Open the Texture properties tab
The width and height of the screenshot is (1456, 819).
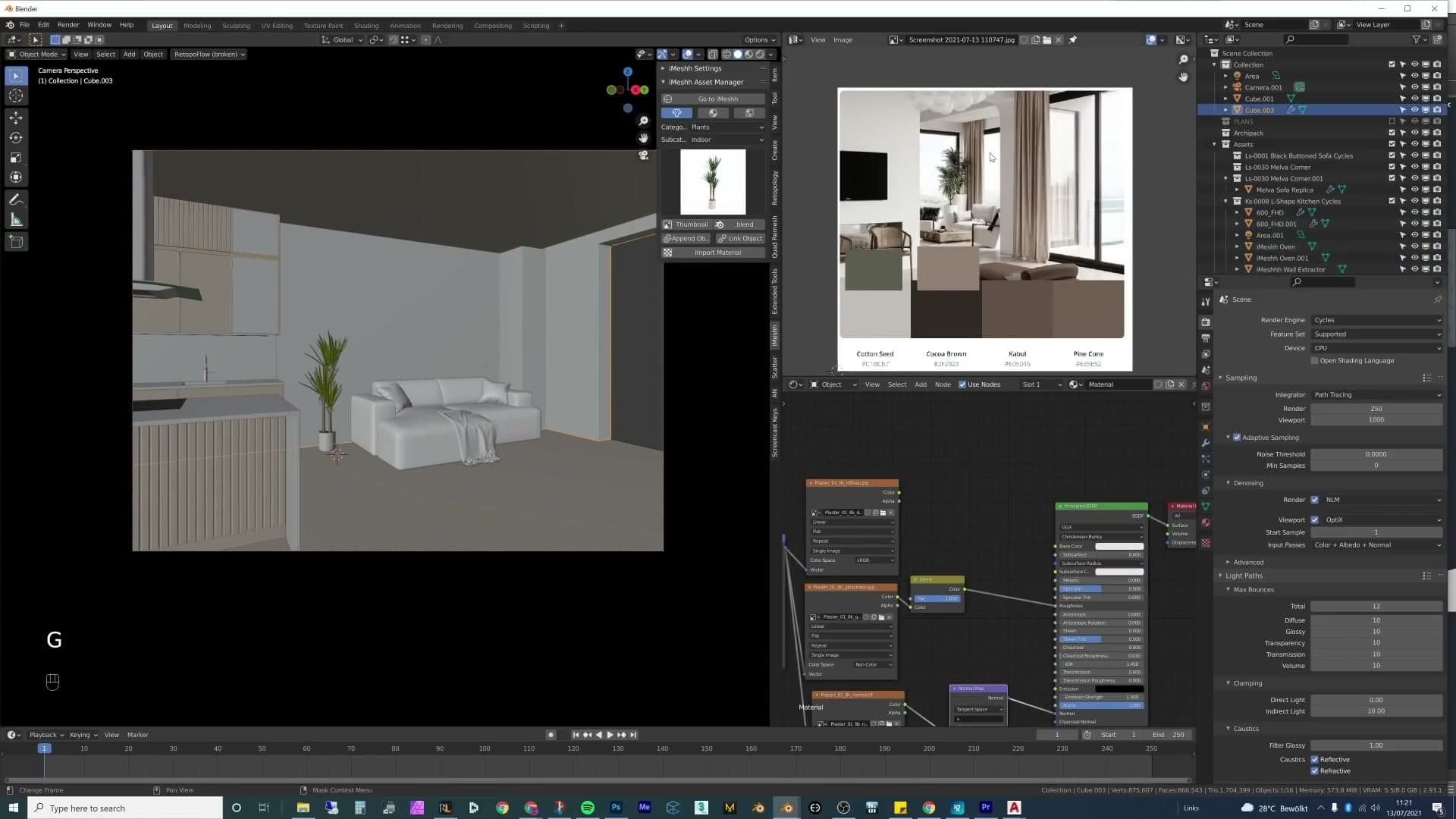(1206, 543)
